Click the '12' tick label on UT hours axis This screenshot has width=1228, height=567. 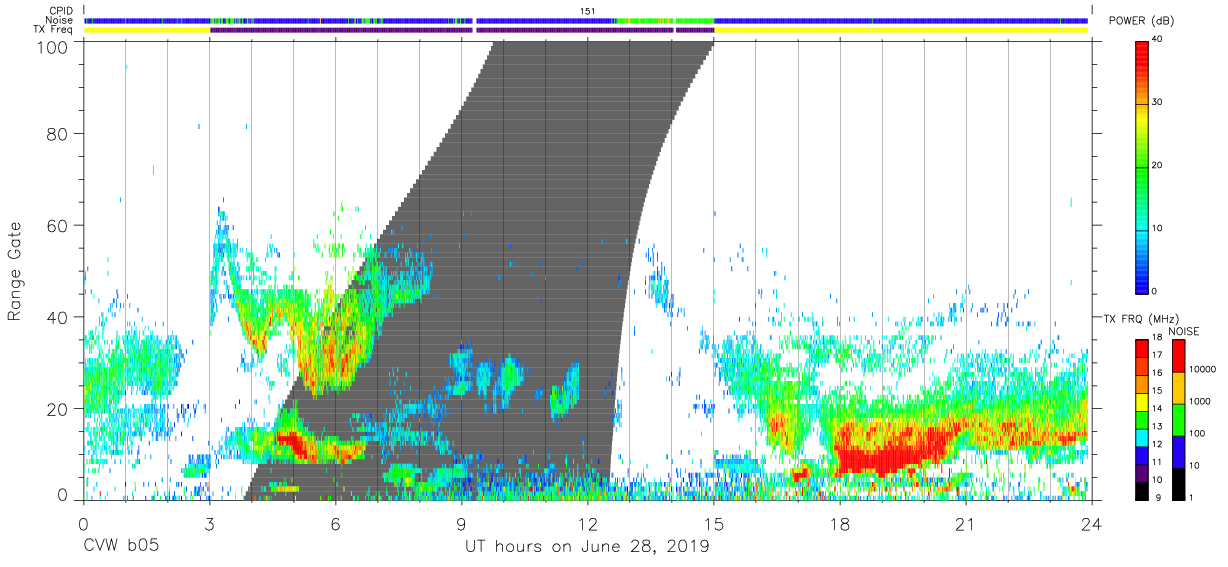click(x=587, y=524)
